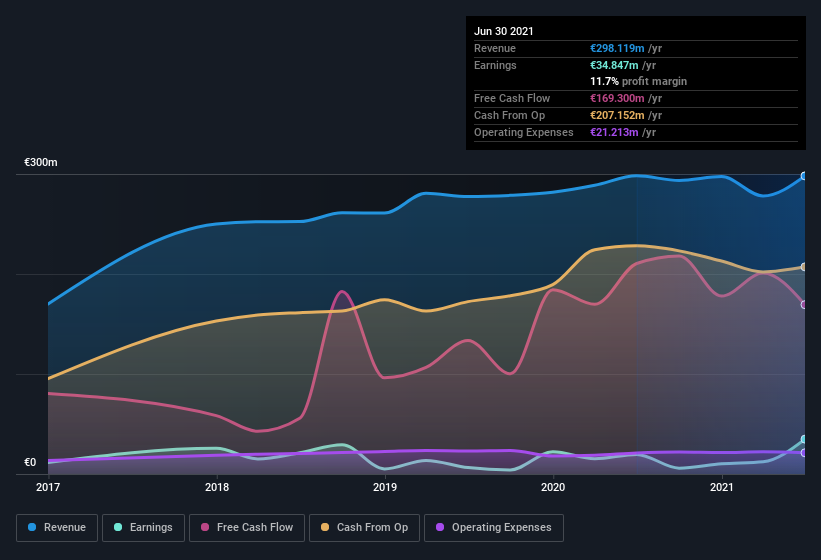Click the Cash From Op label in the tooltip
Image resolution: width=821 pixels, height=560 pixels.
[509, 115]
